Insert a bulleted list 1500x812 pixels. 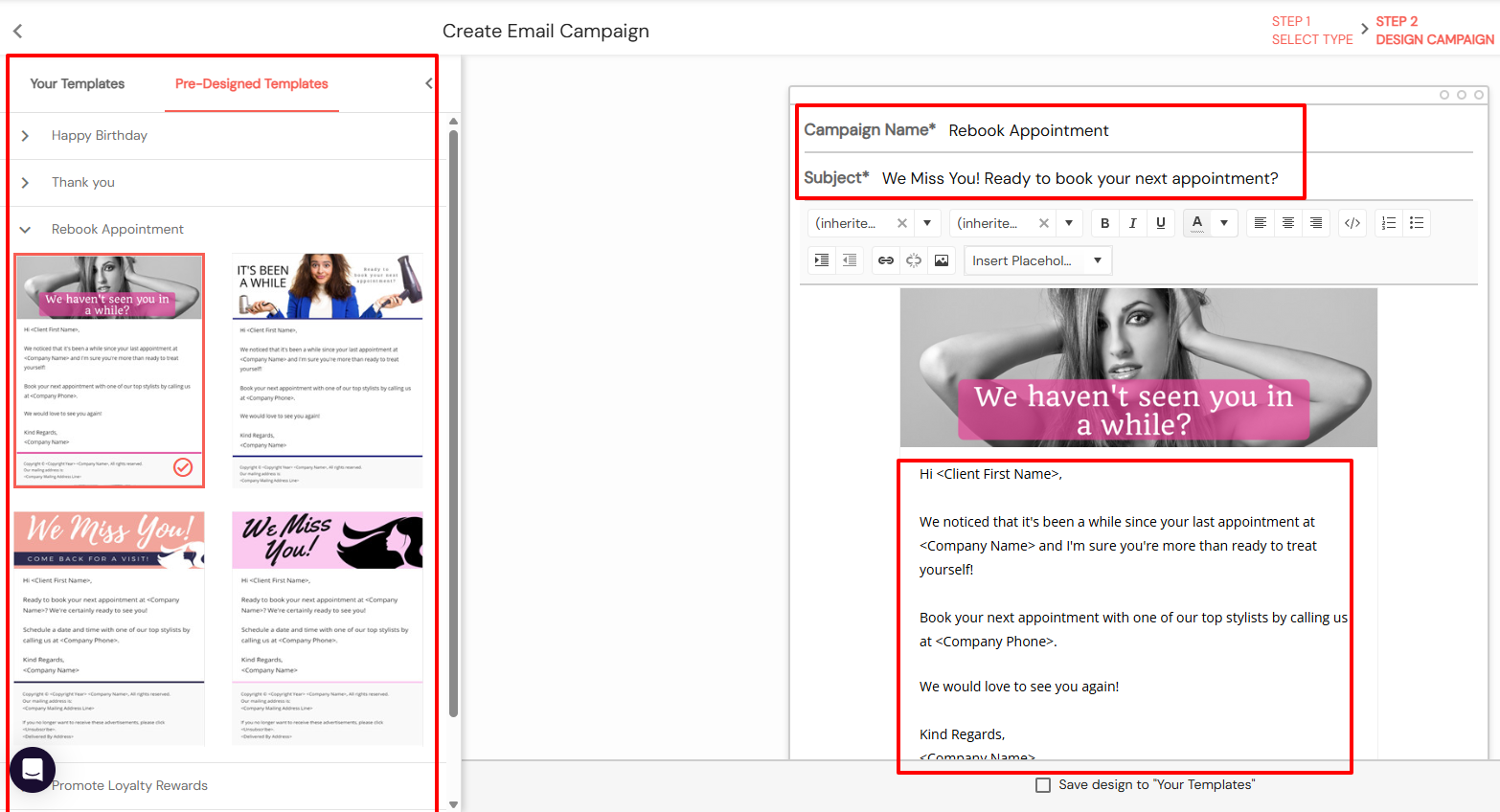pyautogui.click(x=1416, y=222)
